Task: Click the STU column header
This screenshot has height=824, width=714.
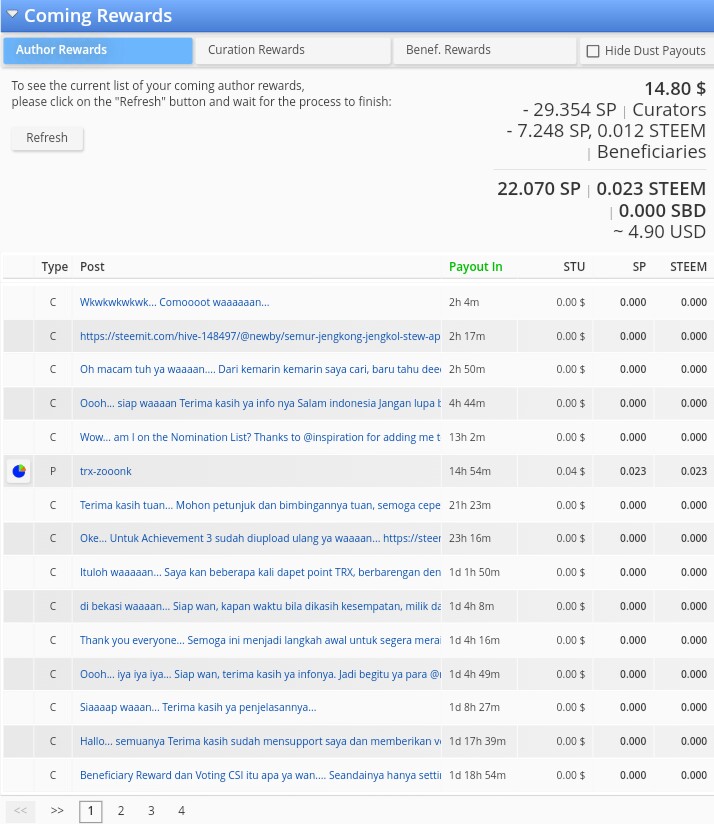Action: pyautogui.click(x=574, y=267)
